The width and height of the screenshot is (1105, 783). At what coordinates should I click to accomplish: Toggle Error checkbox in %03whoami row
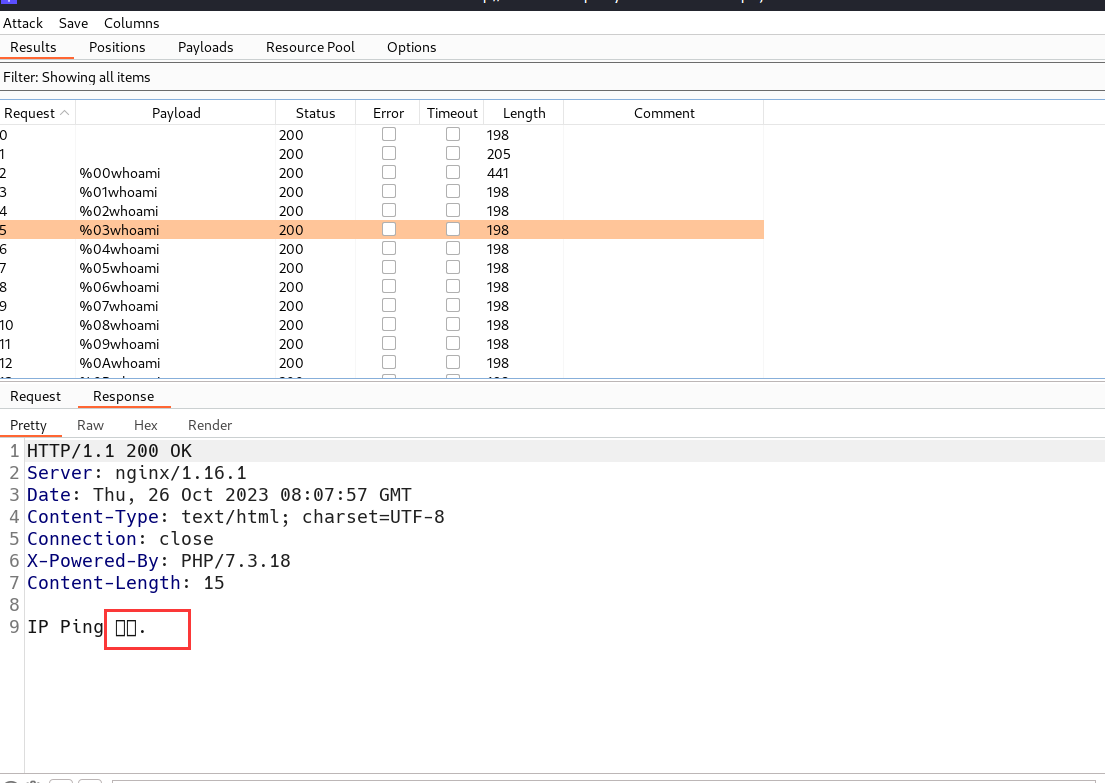[389, 229]
